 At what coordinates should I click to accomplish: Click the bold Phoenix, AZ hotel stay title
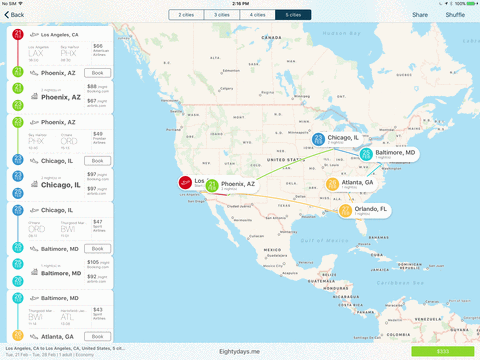click(x=61, y=97)
